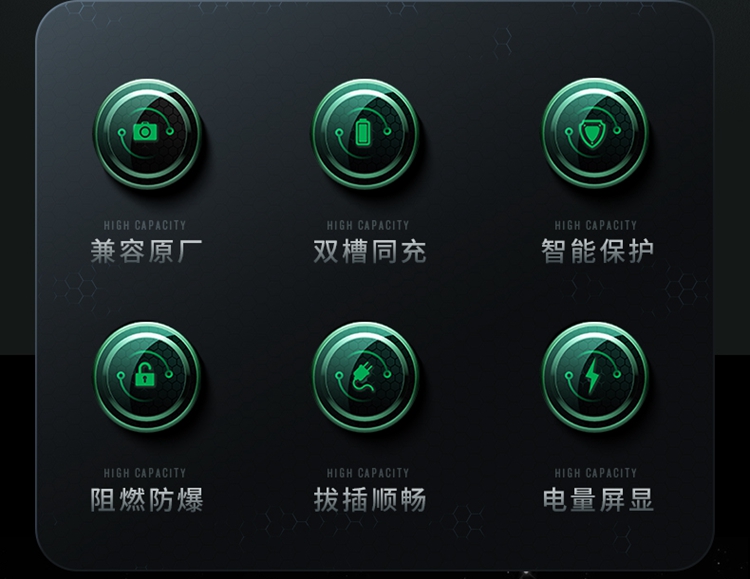Click the power plug icon for 拔插顺畅
The image size is (750, 579).
[364, 376]
